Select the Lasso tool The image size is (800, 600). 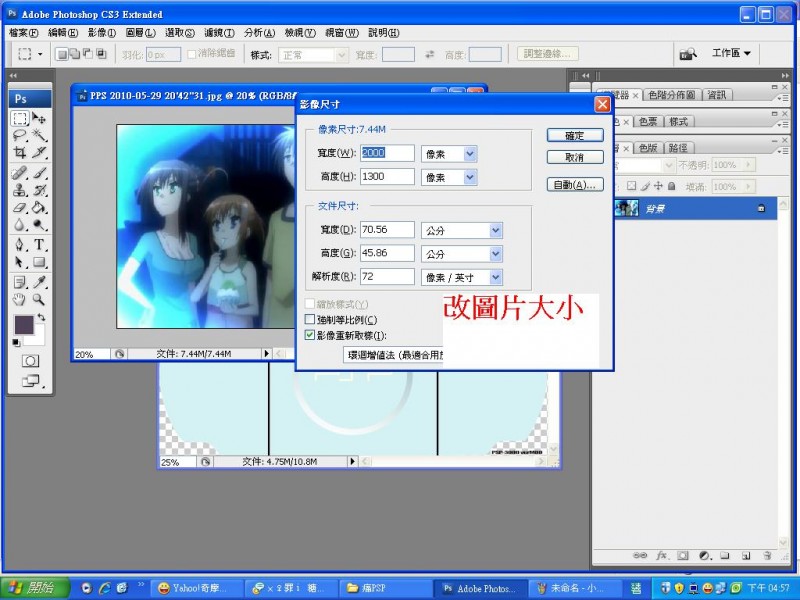(20, 136)
